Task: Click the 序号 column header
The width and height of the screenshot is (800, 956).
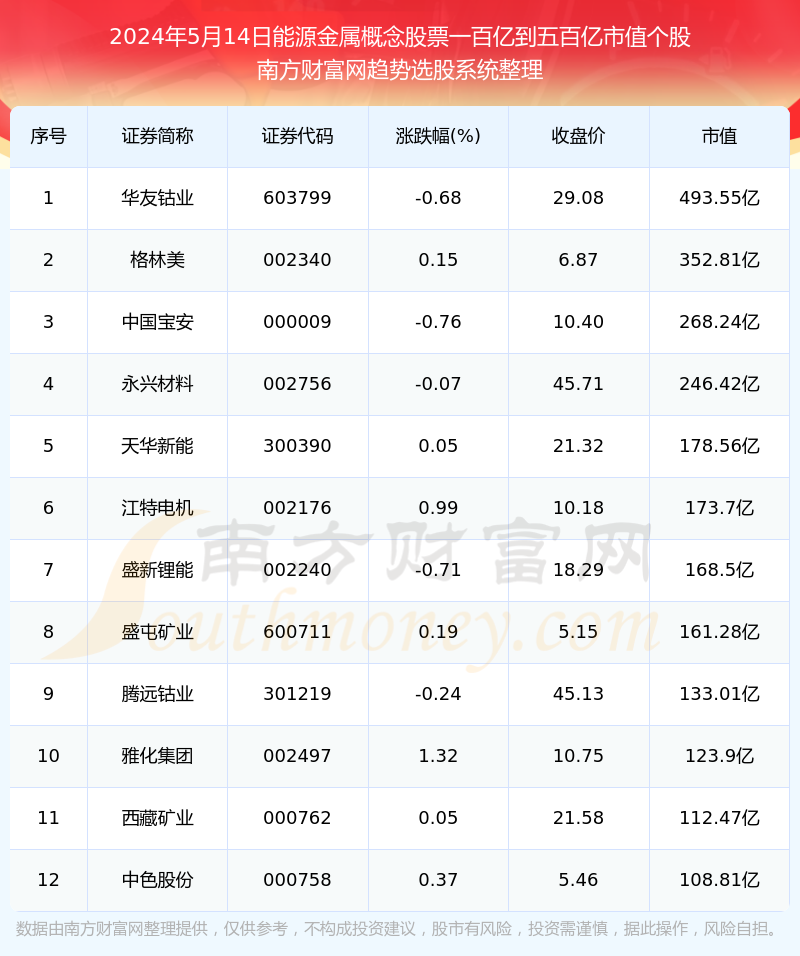Action: coord(48,136)
